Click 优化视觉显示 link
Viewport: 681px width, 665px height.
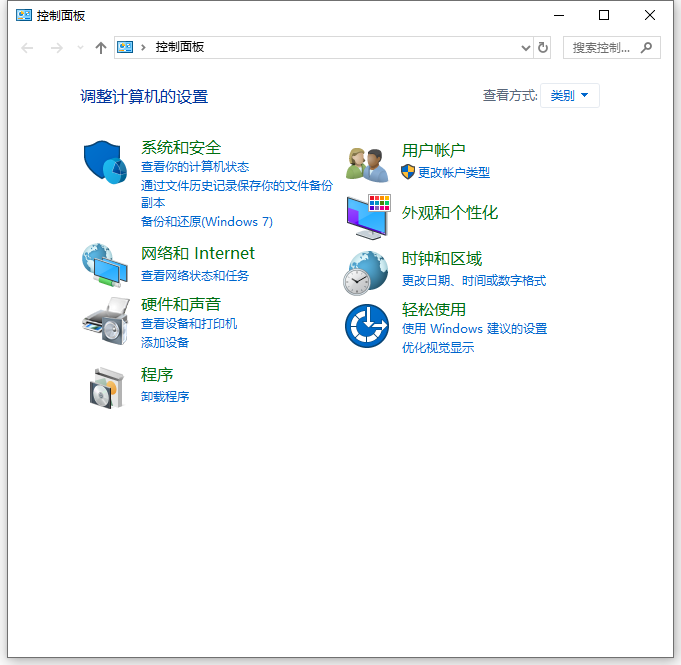click(x=438, y=347)
